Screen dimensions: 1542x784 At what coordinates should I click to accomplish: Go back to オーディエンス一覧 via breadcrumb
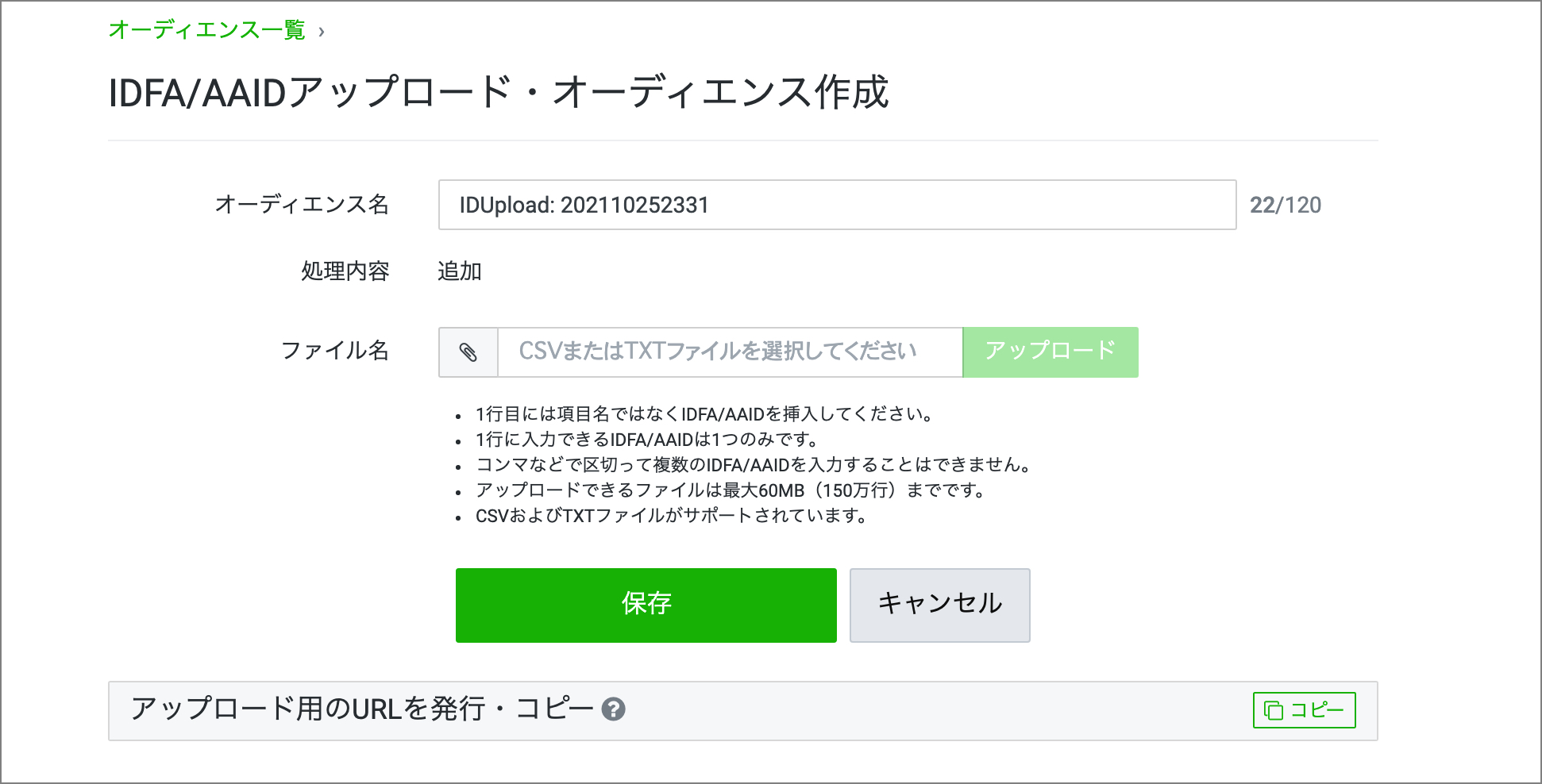tap(206, 30)
